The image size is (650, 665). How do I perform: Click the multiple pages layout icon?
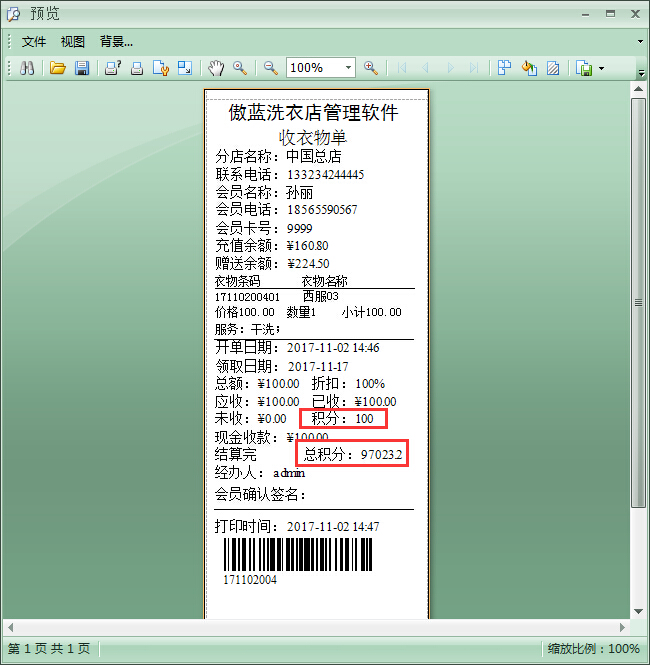click(x=505, y=68)
